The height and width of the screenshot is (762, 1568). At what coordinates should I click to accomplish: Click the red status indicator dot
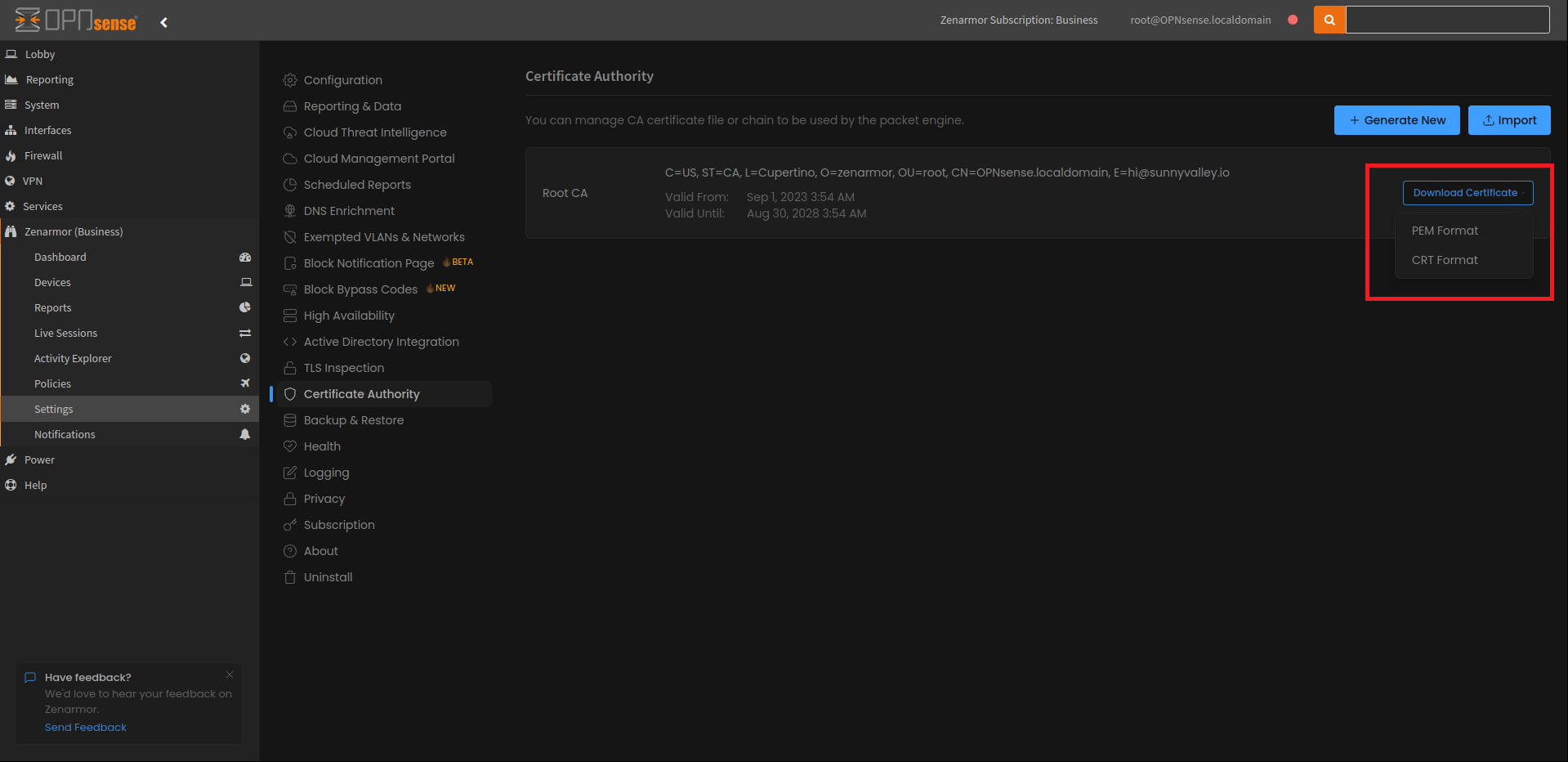(1293, 20)
